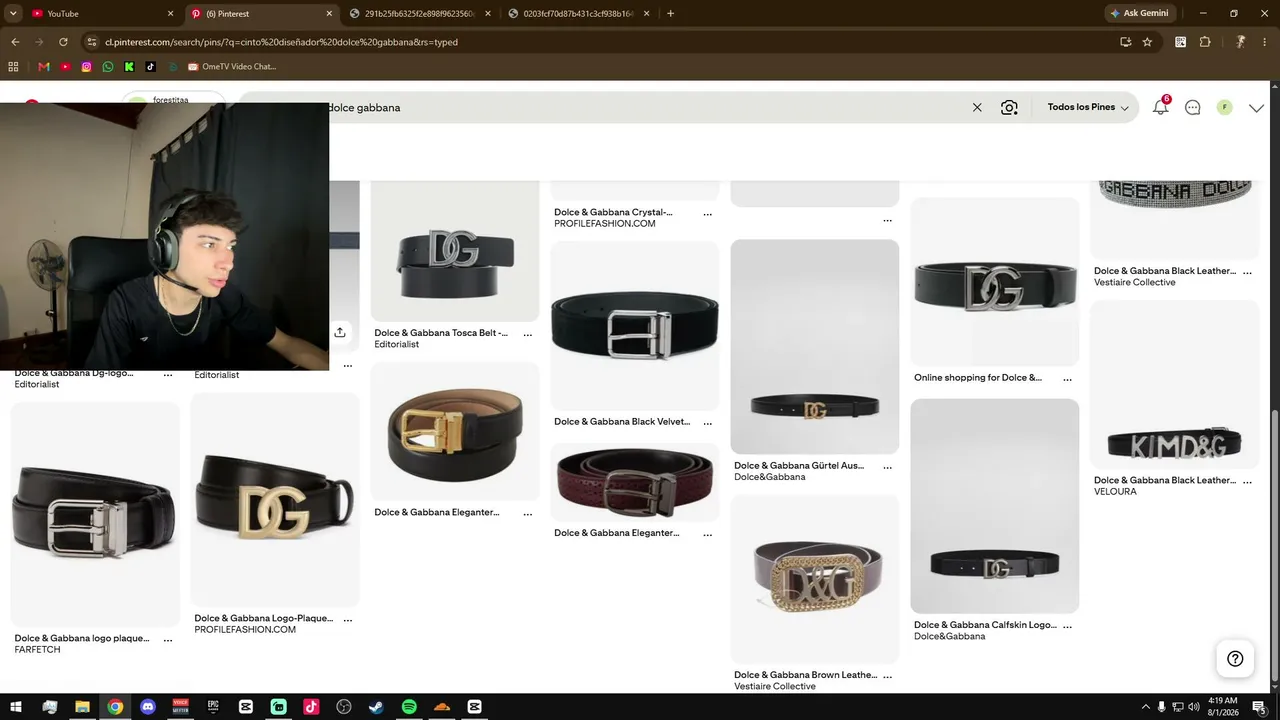Share the pin using the share icon

tap(340, 332)
